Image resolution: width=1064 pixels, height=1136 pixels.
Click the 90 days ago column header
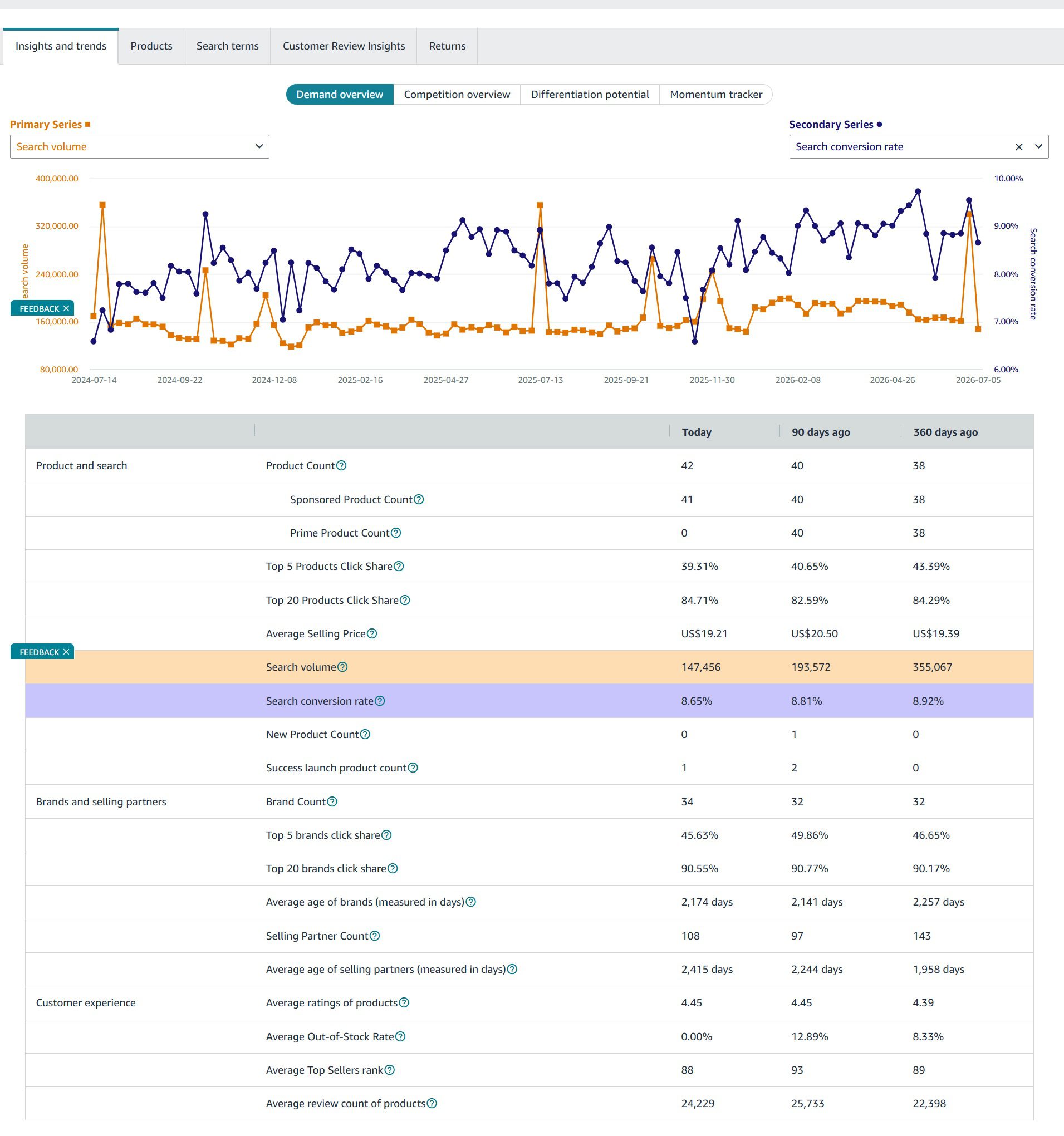click(x=821, y=432)
